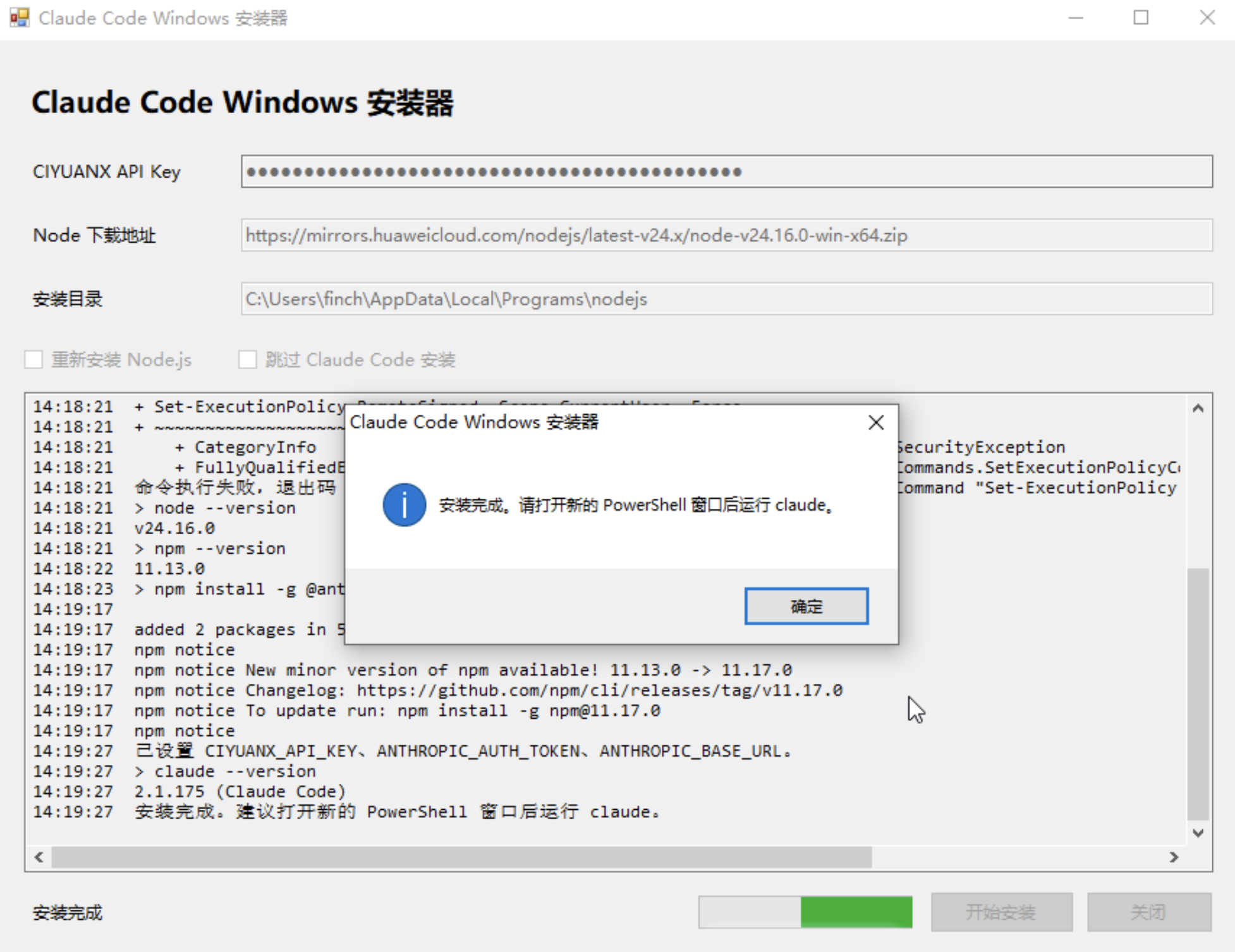Click the 关闭 button
Screen dimensions: 1235x952
point(1149,912)
